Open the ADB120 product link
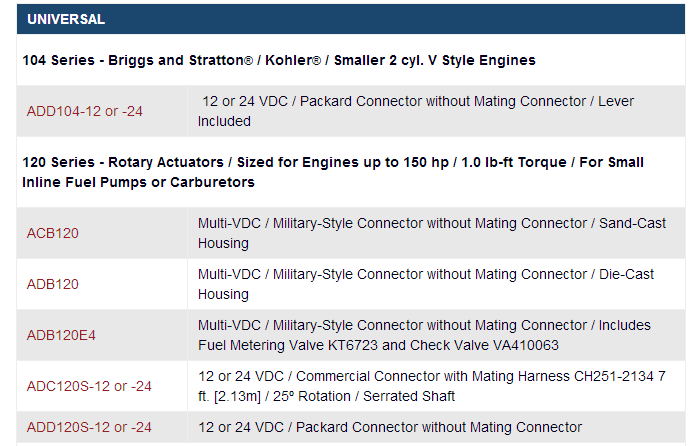The height and width of the screenshot is (446, 700). coord(53,284)
